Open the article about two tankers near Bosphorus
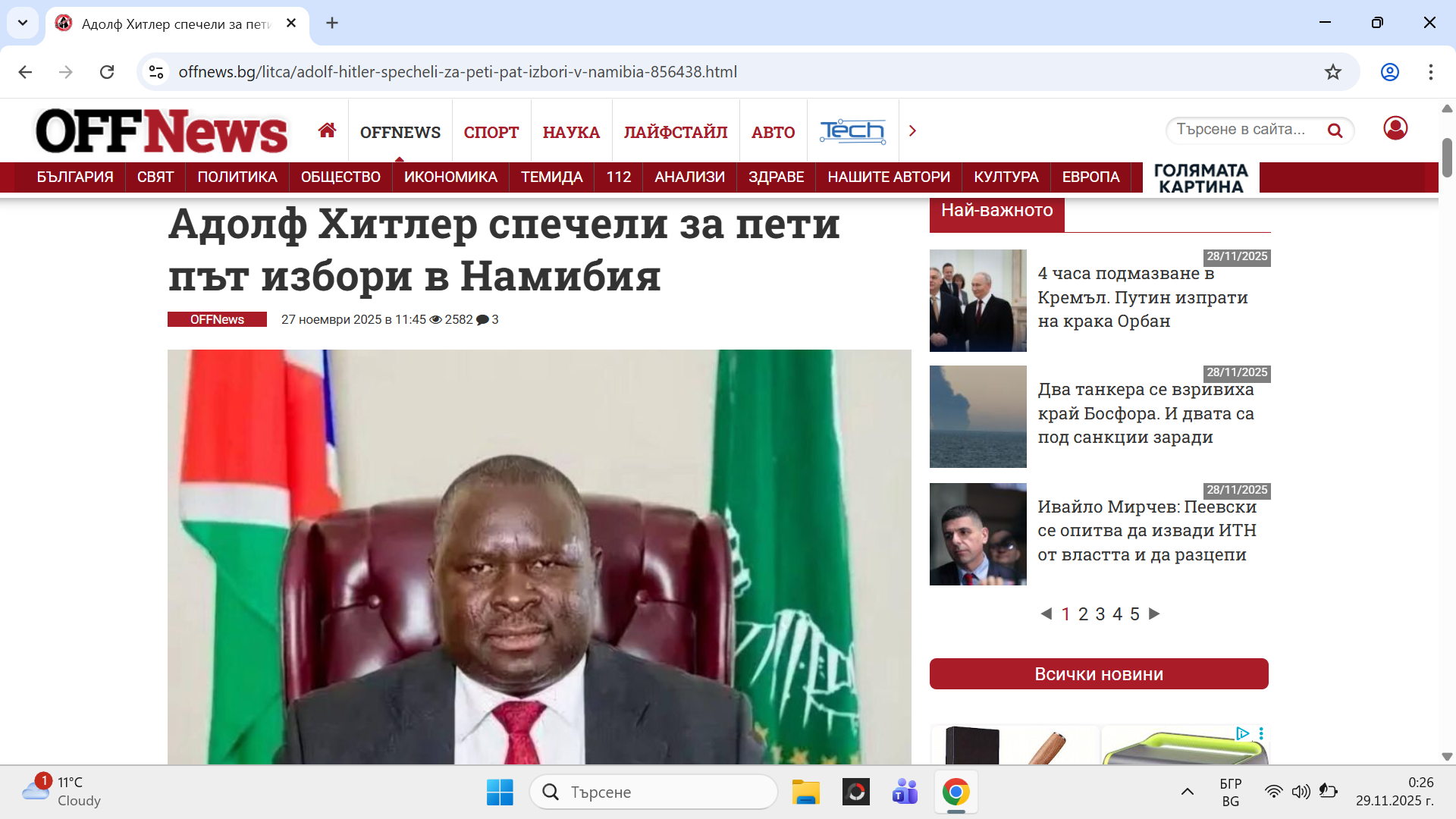This screenshot has width=1456, height=819. point(1145,413)
